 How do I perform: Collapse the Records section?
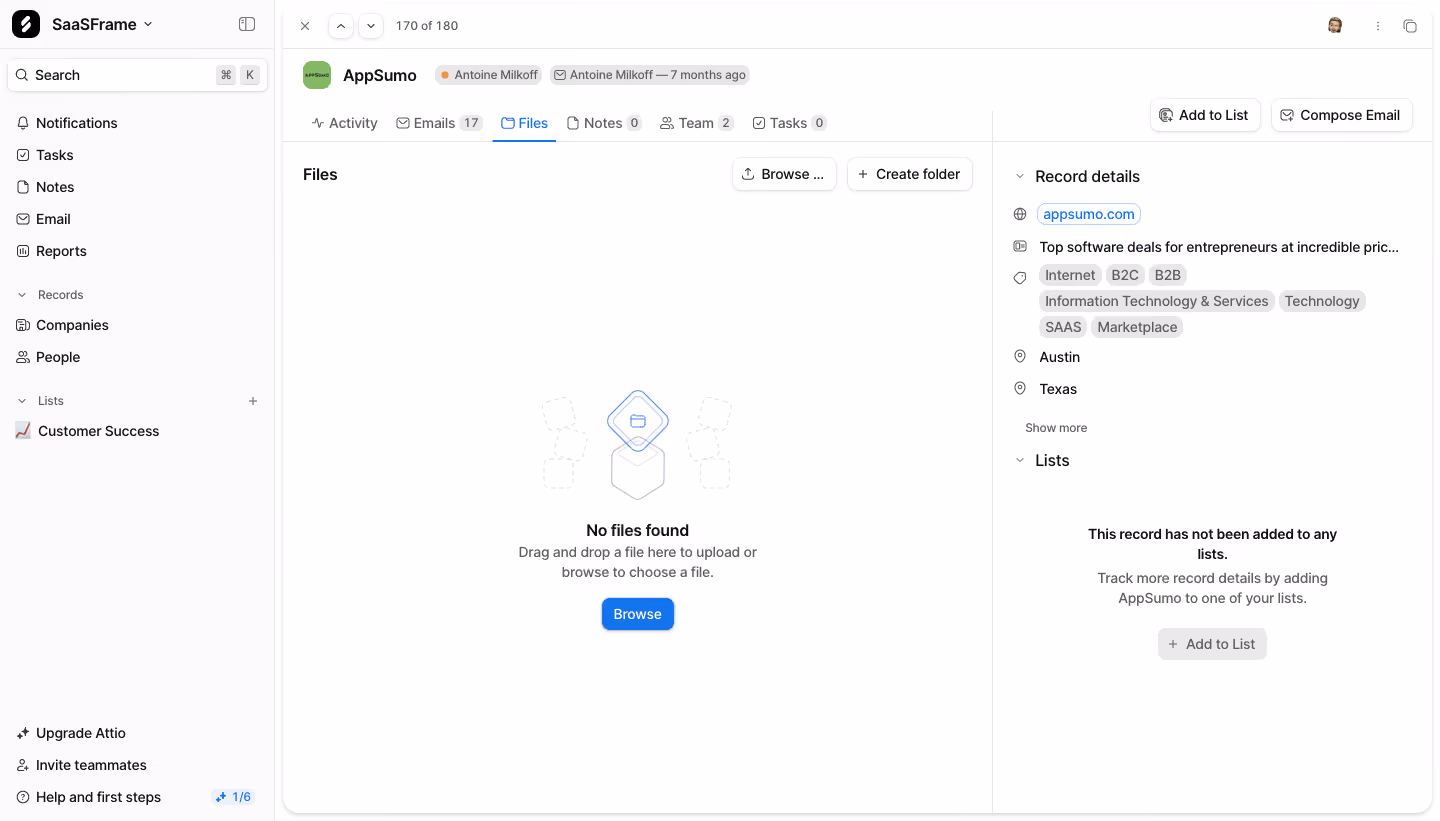tap(22, 295)
